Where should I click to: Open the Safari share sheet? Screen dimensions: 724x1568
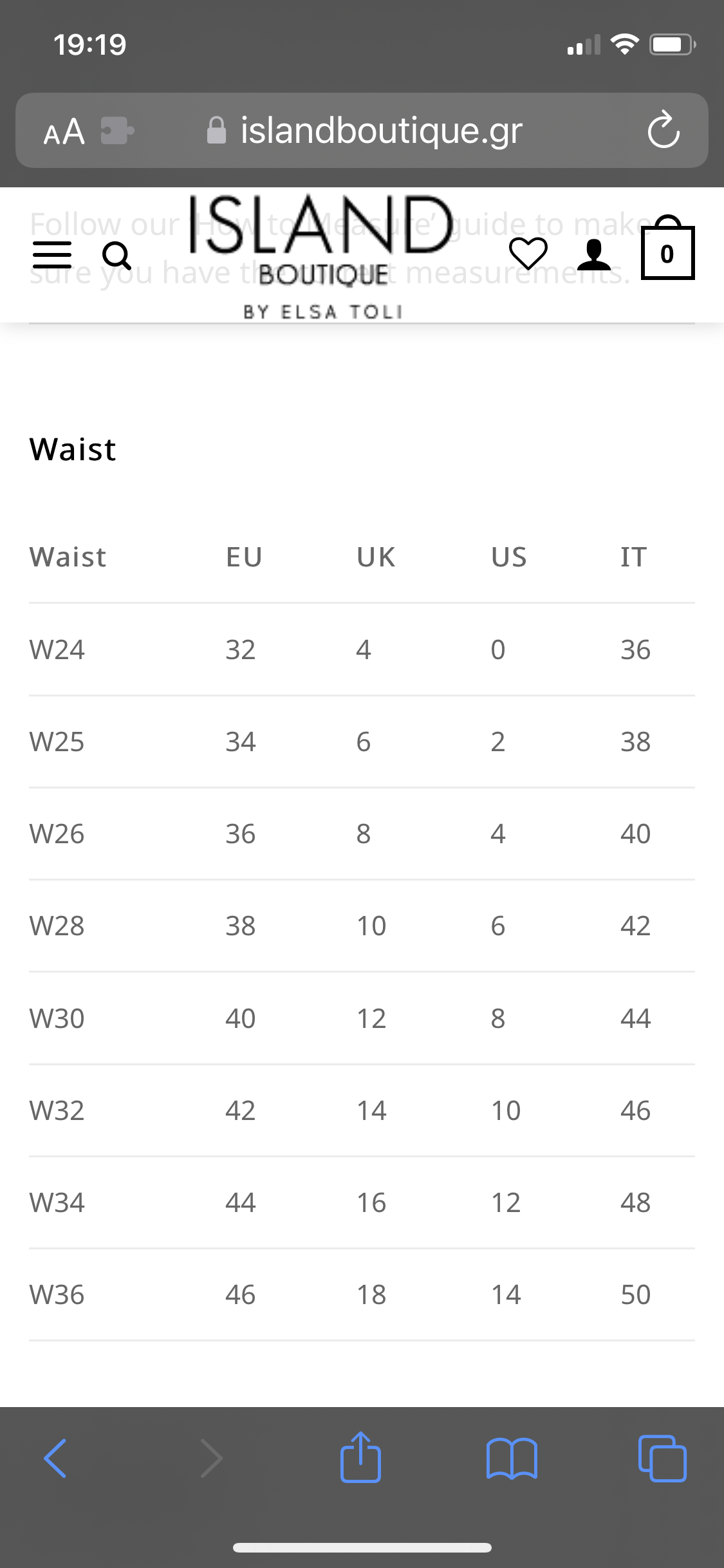pos(360,1457)
